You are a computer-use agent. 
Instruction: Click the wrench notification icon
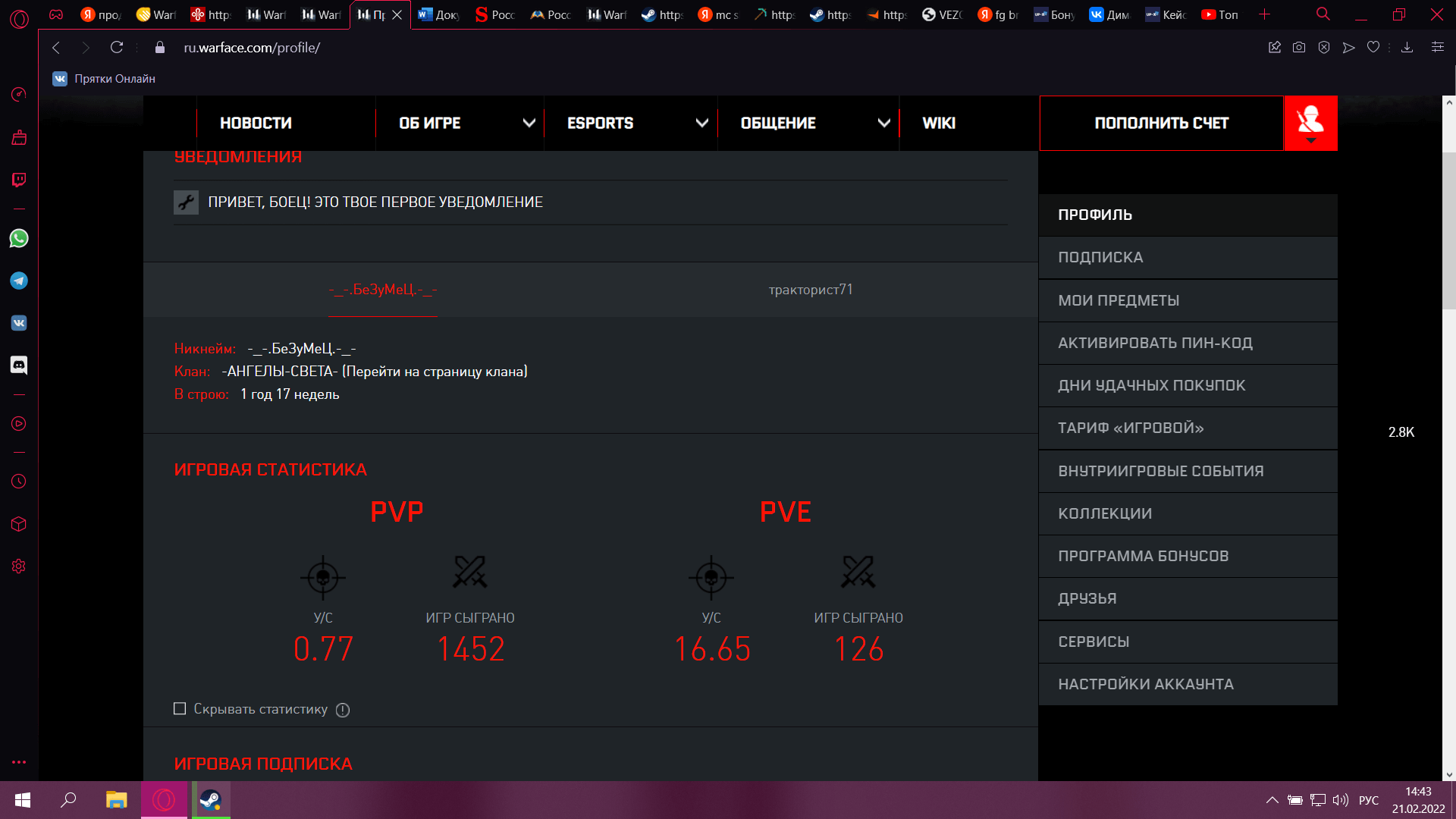click(186, 202)
